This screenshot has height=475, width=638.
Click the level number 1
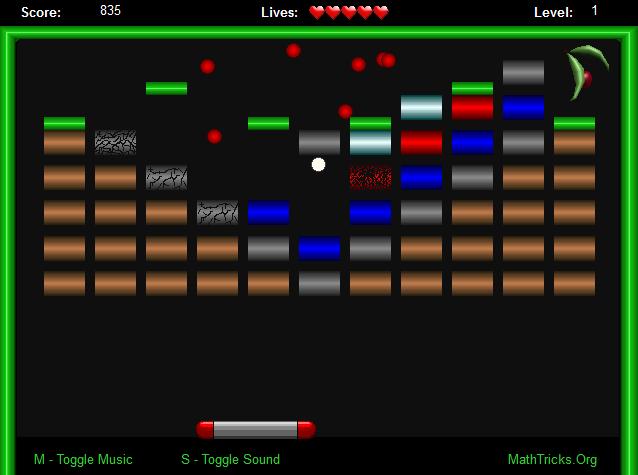tap(594, 11)
